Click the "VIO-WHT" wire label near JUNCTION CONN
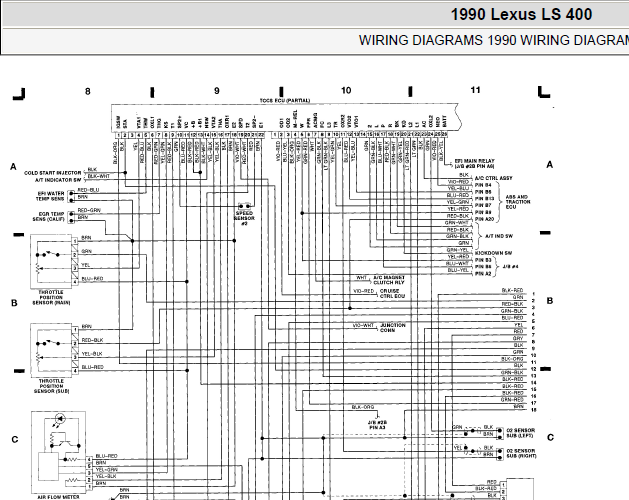The width and height of the screenshot is (629, 500). 363,325
